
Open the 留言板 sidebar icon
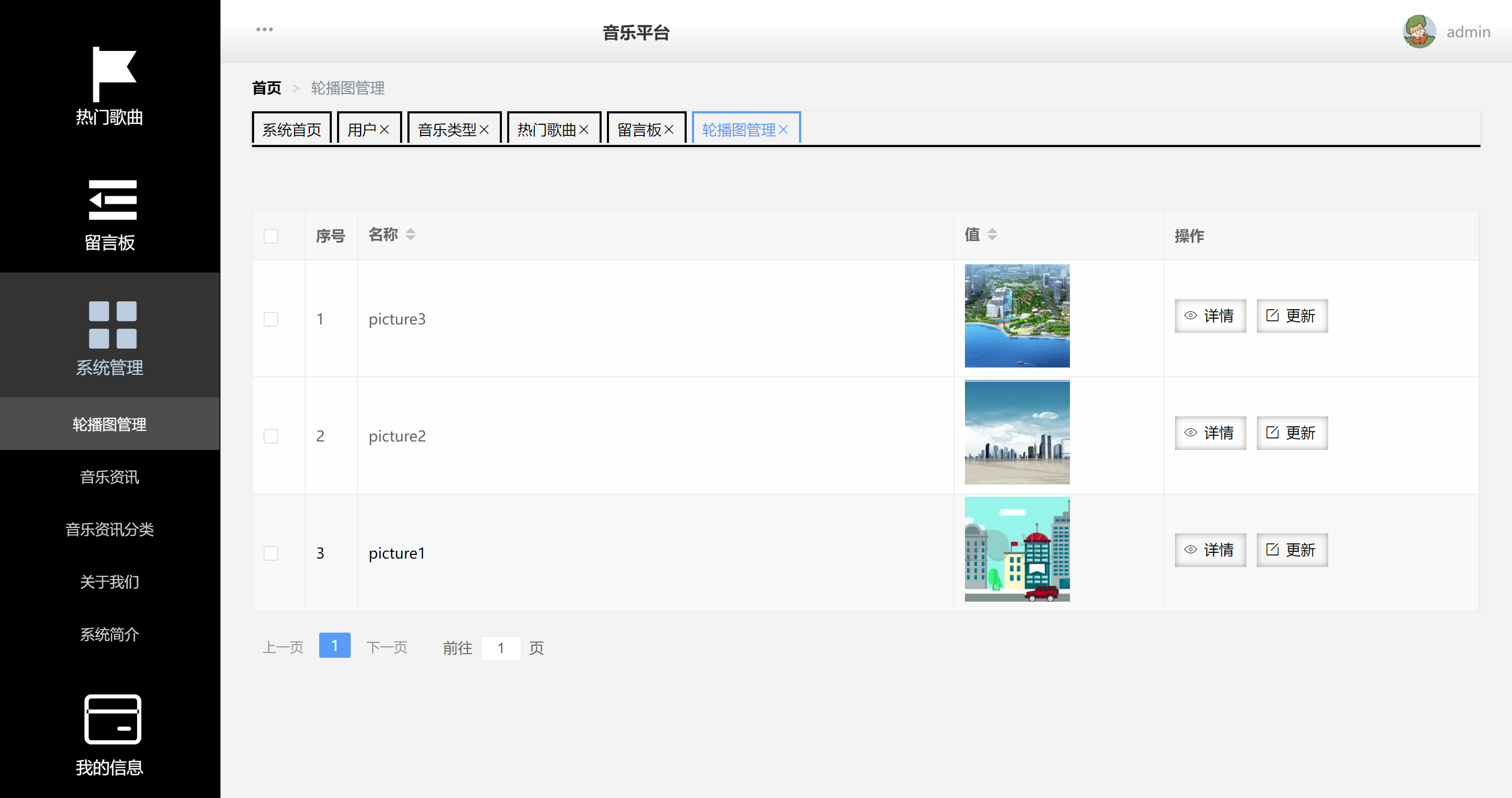click(113, 199)
